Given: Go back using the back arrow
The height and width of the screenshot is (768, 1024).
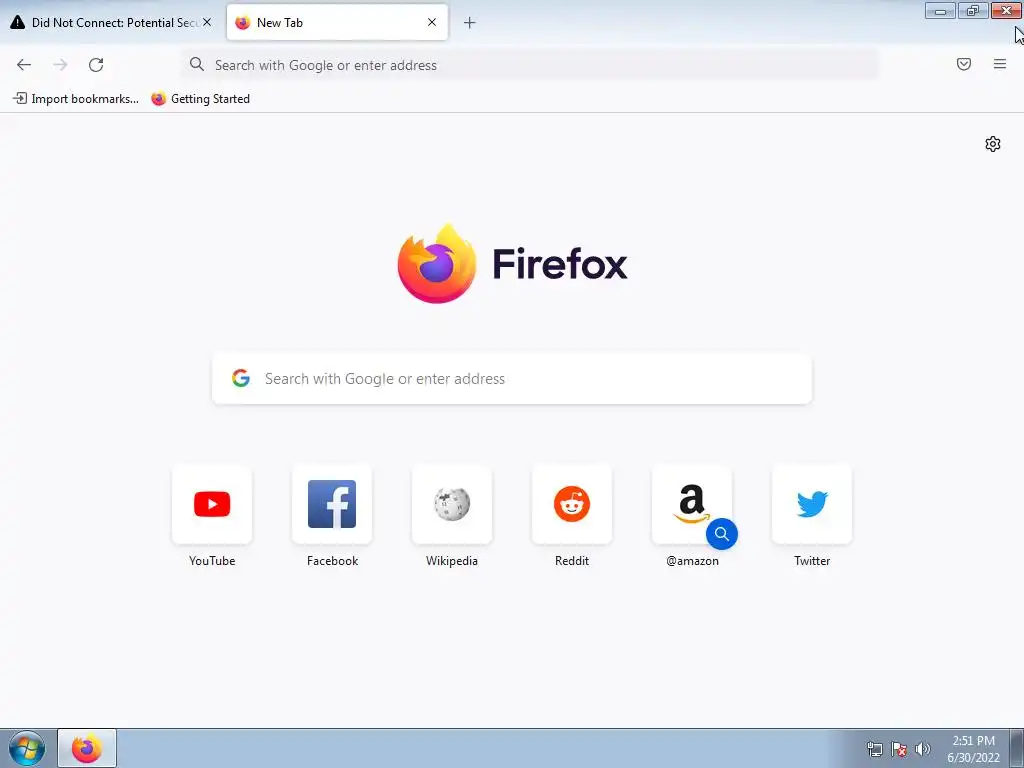Looking at the screenshot, I should [24, 65].
